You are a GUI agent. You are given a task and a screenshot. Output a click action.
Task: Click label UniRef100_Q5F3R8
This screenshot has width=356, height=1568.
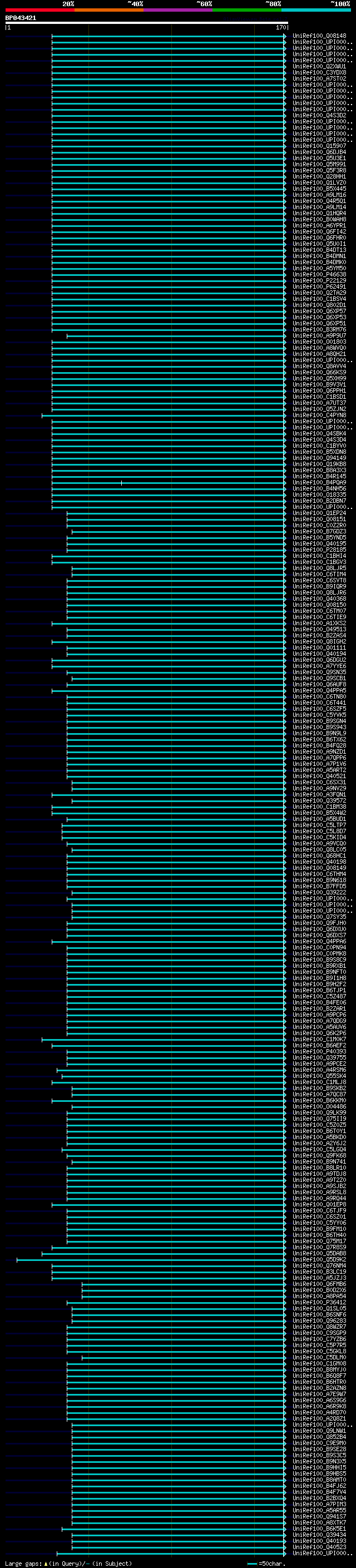tap(319, 170)
